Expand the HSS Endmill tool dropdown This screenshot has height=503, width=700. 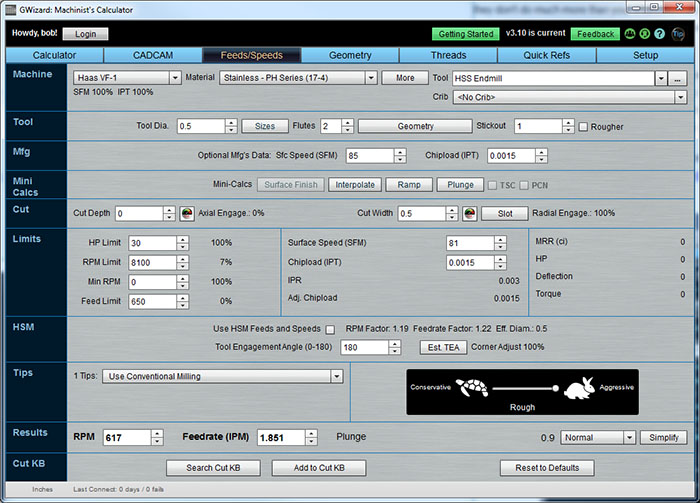tap(660, 79)
